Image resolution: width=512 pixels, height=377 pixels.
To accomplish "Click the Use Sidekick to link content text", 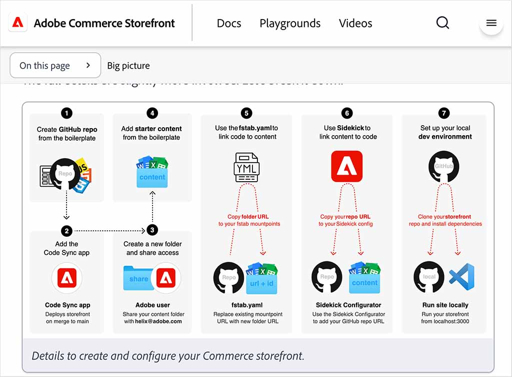I will (348, 132).
